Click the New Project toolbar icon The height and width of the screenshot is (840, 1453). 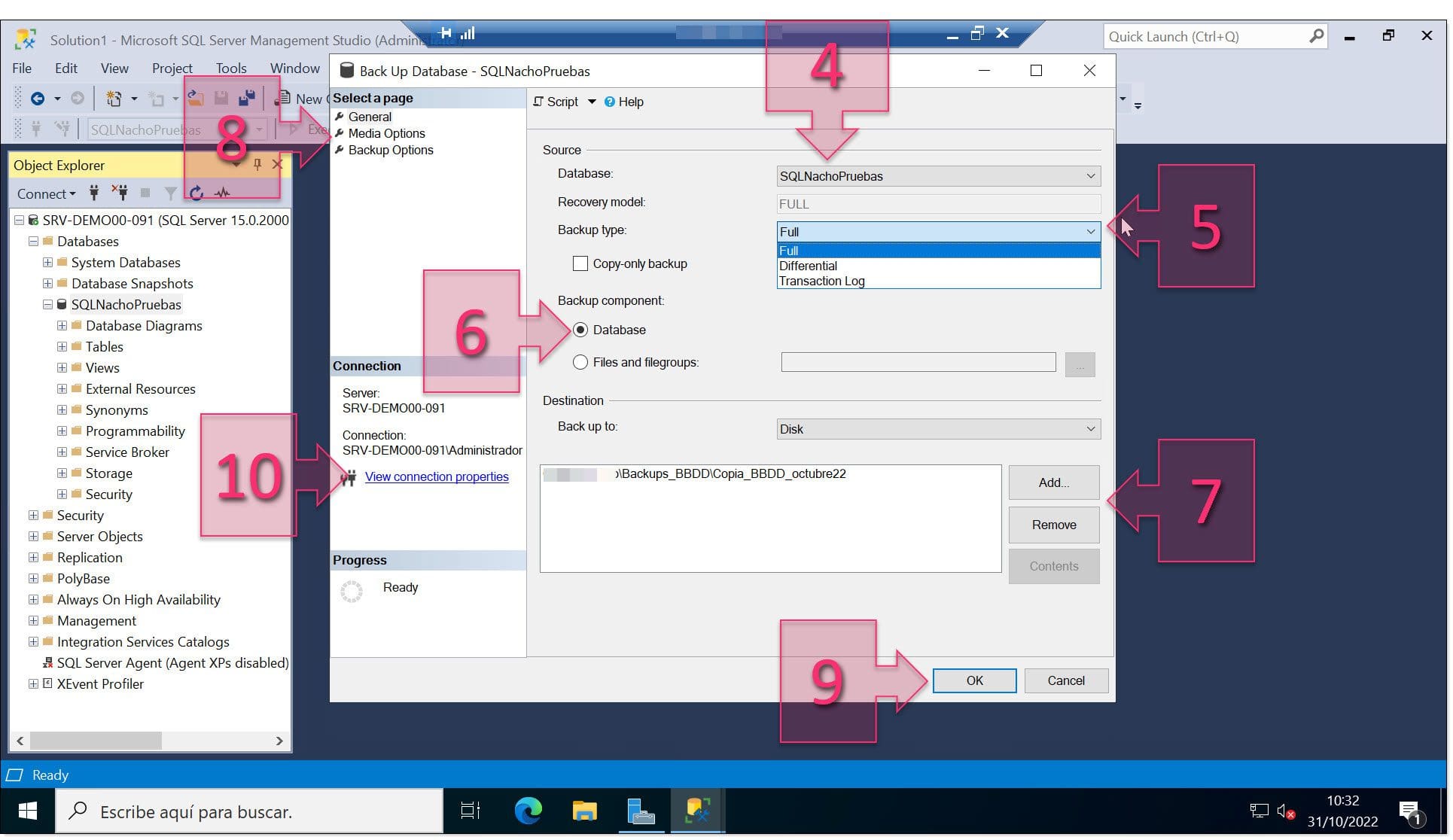pos(114,99)
